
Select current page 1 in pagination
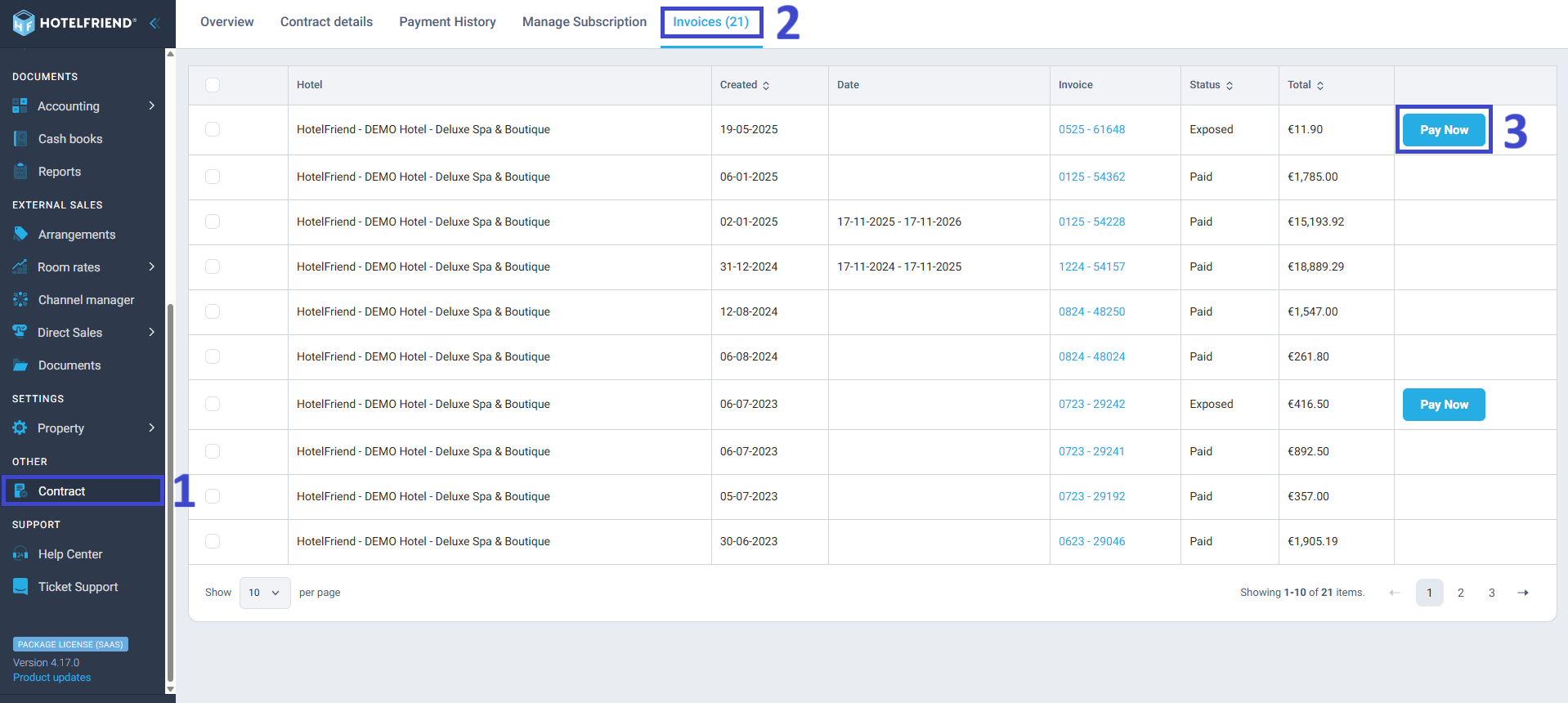pyautogui.click(x=1430, y=593)
